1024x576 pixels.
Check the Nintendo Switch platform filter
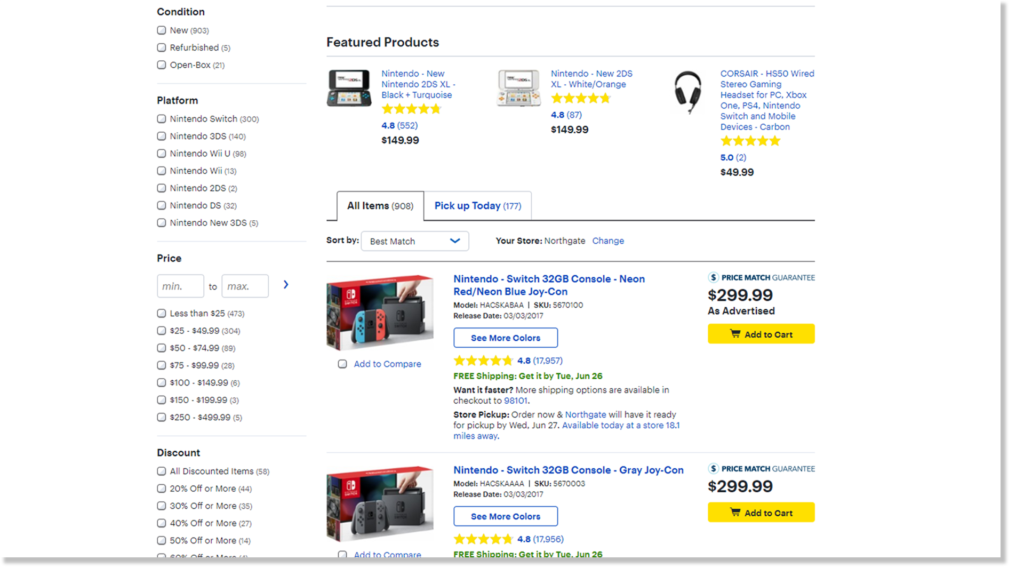pos(162,119)
